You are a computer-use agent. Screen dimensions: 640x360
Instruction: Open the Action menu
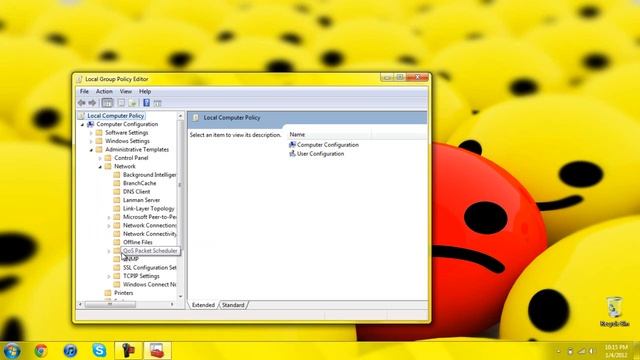pos(104,91)
